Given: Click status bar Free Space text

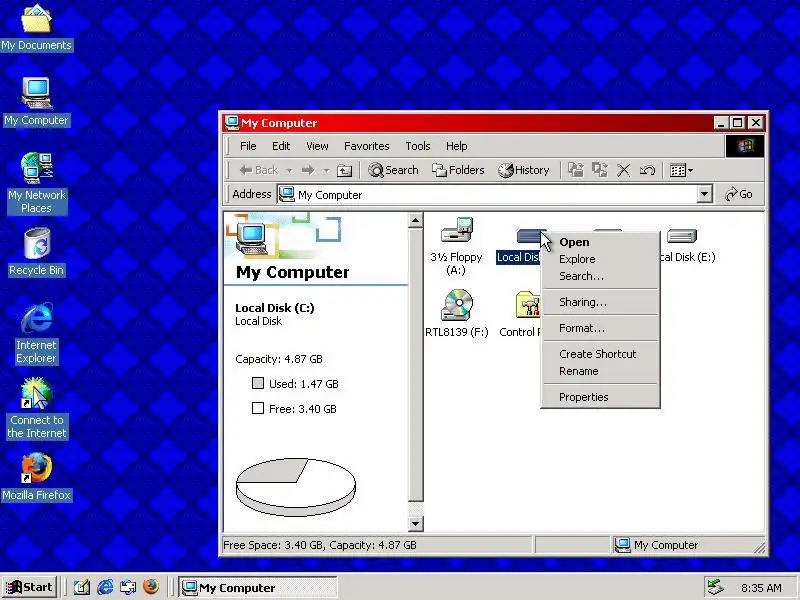Looking at the screenshot, I should pyautogui.click(x=320, y=545).
